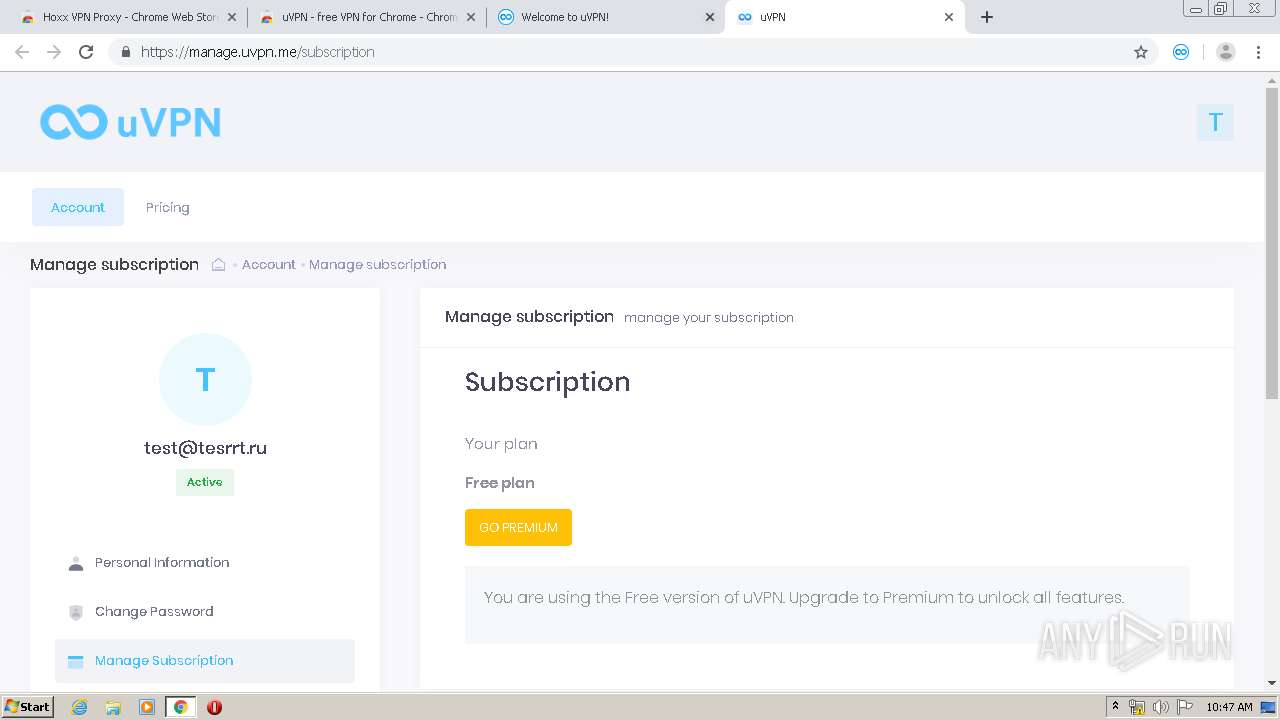The image size is (1280, 720).
Task: Click the Action Center flag icon
Action: click(1185, 707)
